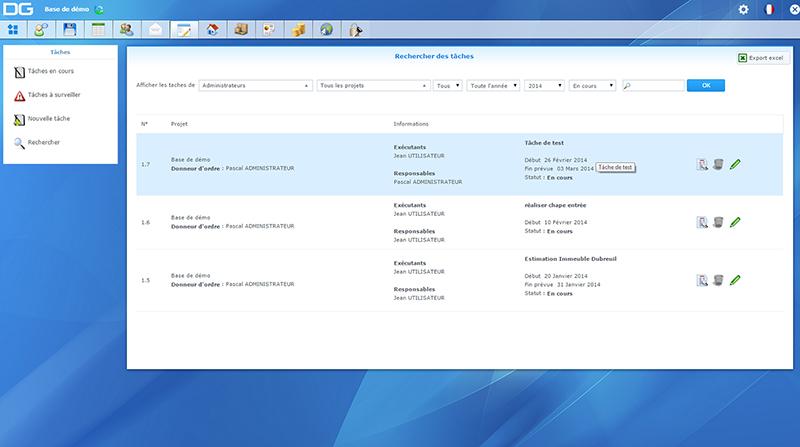Open the Administrateurs user dropdown
Viewport: 800px width, 447px height.
pyautogui.click(x=256, y=86)
